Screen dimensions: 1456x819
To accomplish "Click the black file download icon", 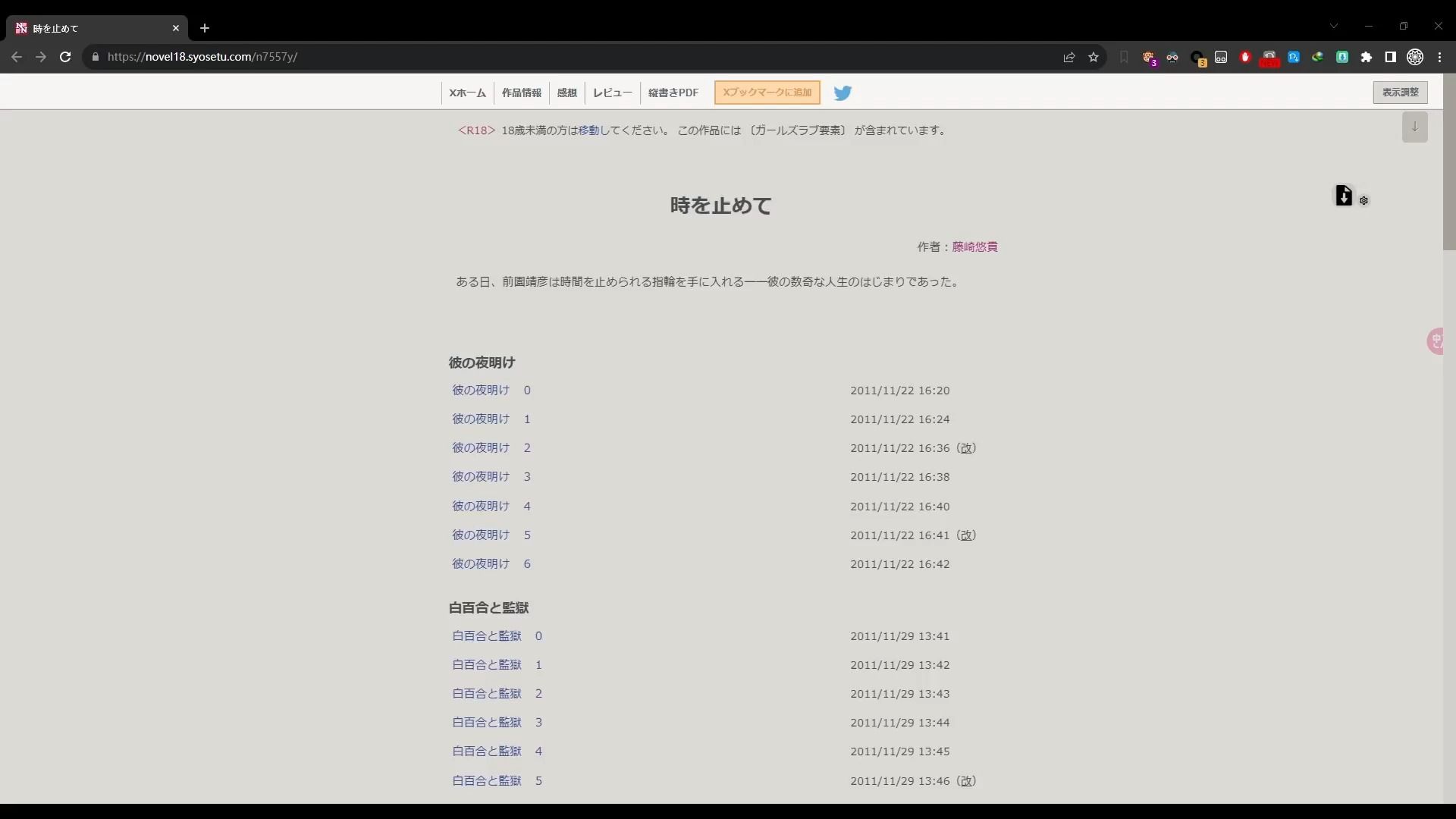I will coord(1344,195).
